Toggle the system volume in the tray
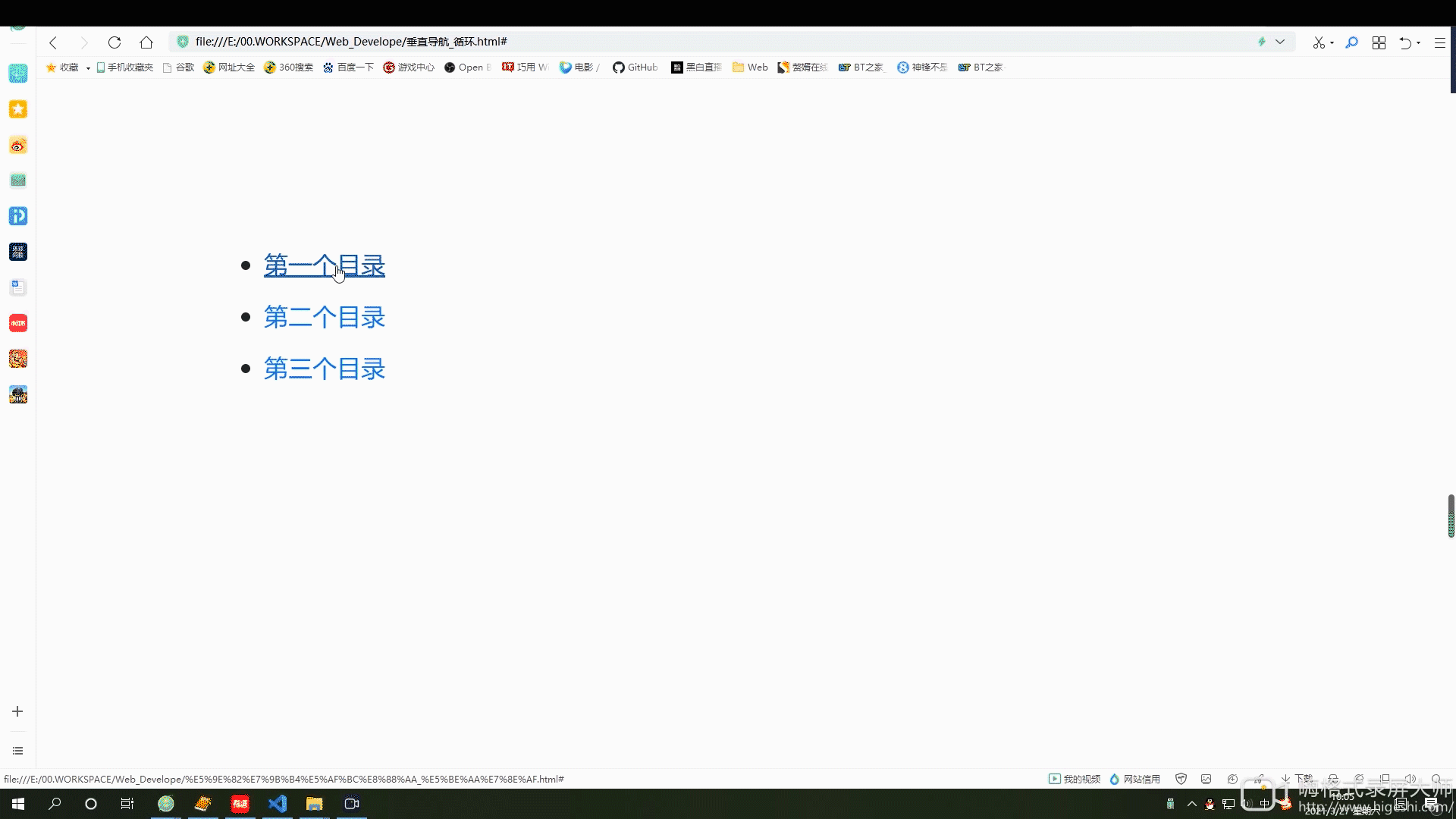 pyautogui.click(x=1246, y=804)
